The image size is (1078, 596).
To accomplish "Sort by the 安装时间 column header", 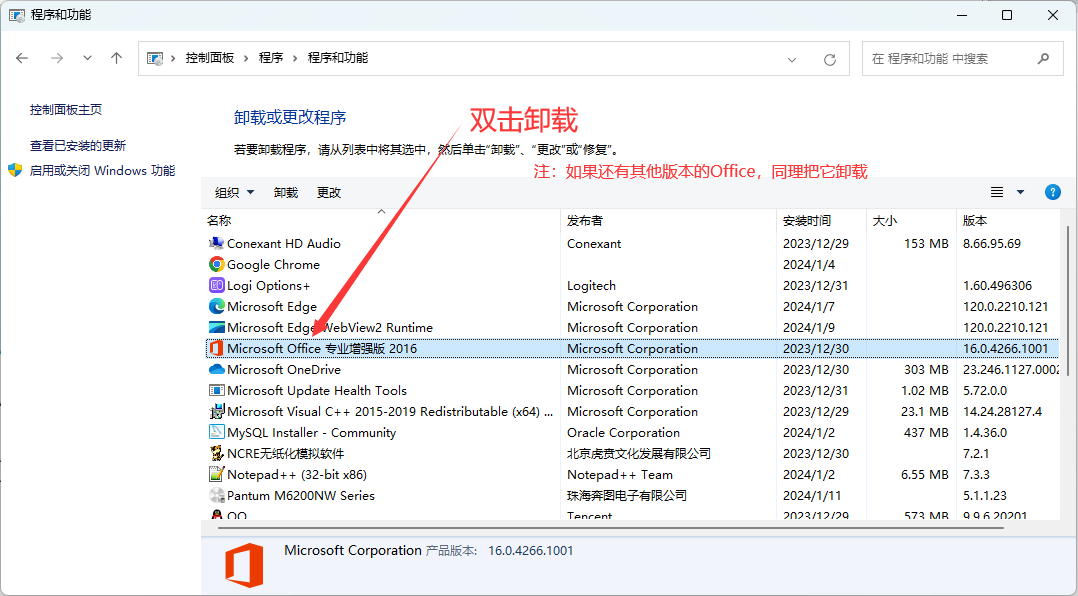I will tap(807, 221).
